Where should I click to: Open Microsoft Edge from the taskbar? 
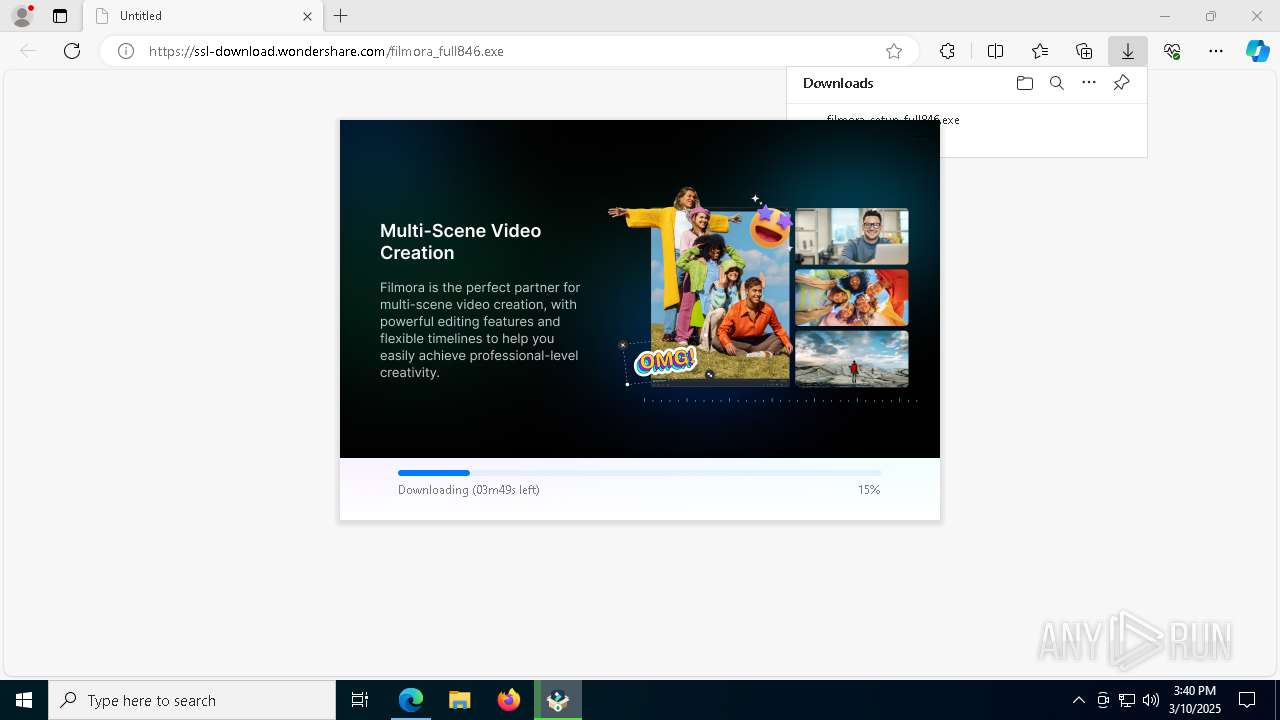coord(411,700)
